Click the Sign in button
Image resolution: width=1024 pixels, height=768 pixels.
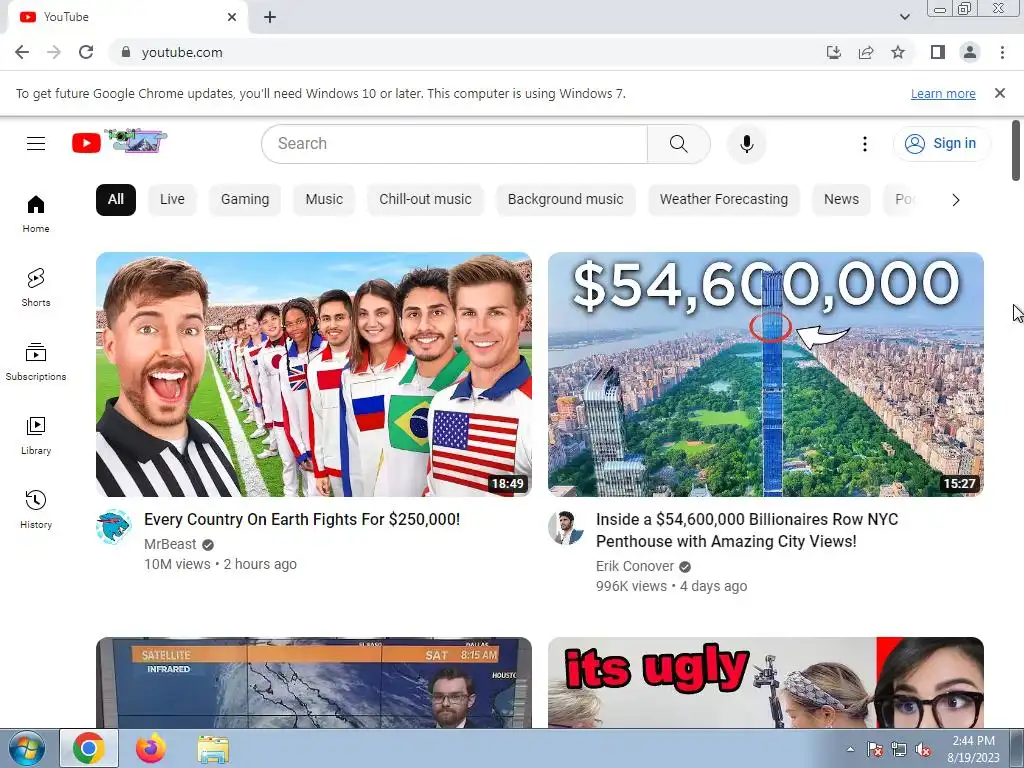click(x=941, y=144)
